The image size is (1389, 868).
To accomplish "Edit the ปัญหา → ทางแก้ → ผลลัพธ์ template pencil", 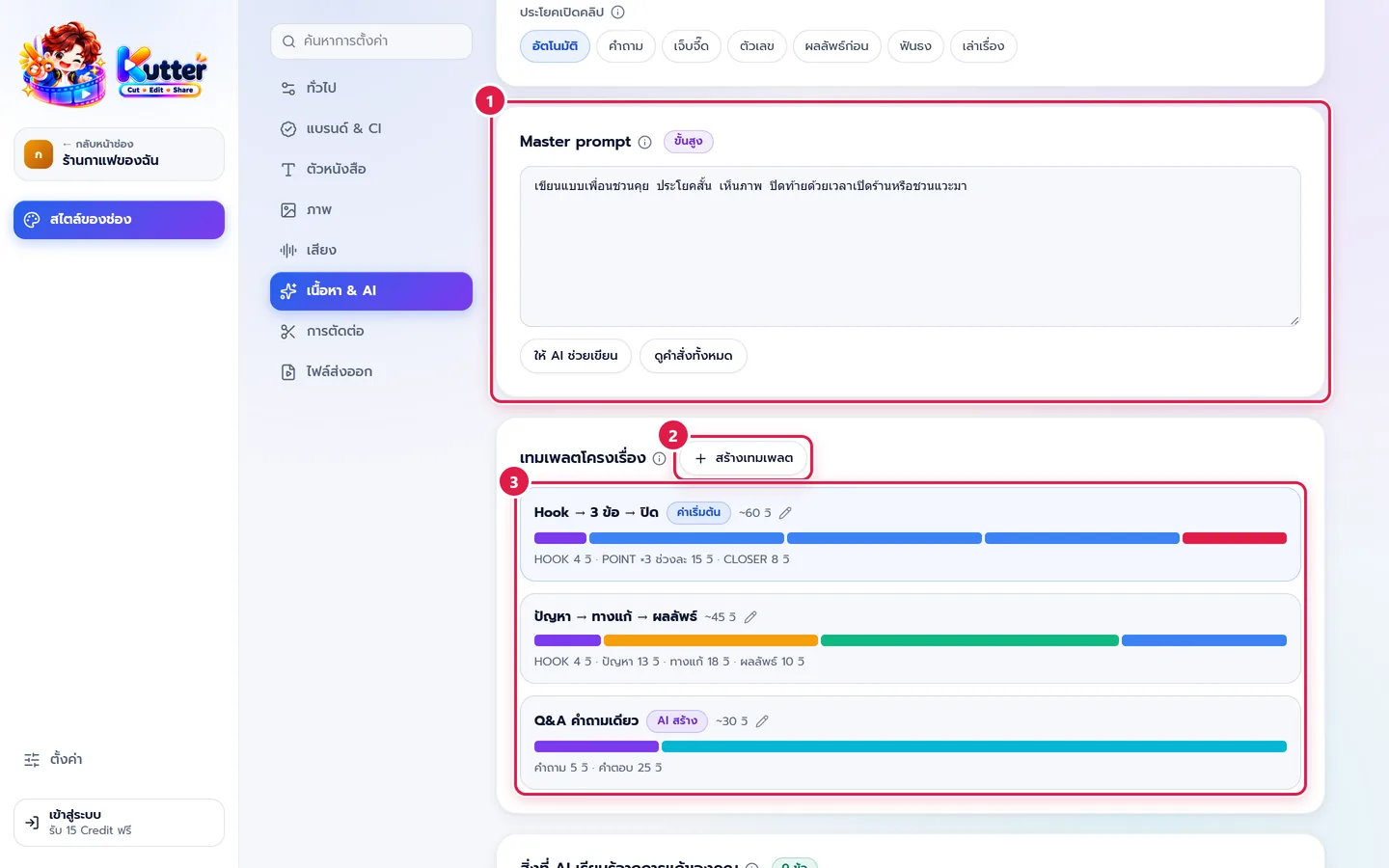I will 750,617.
